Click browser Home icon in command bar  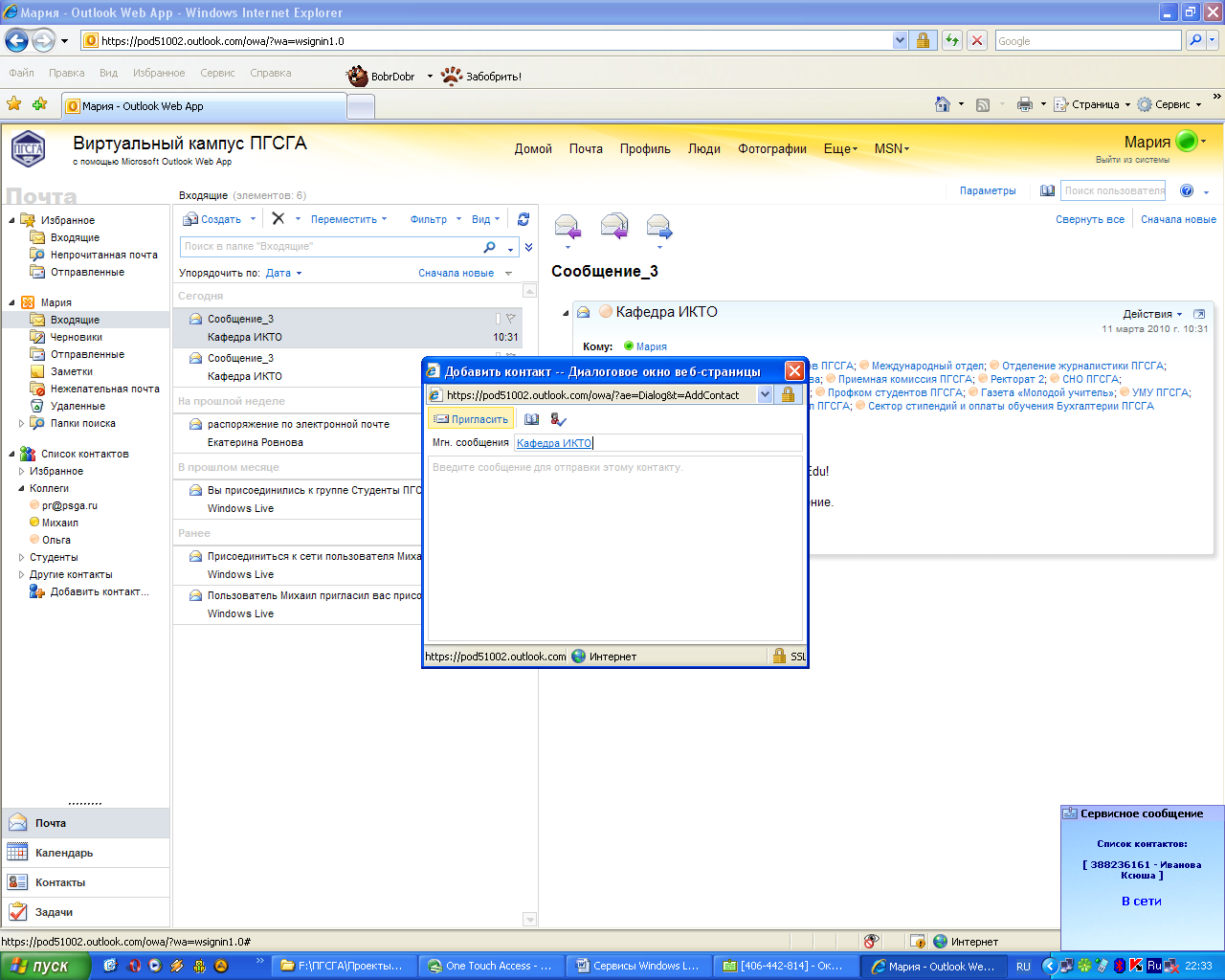(943, 104)
